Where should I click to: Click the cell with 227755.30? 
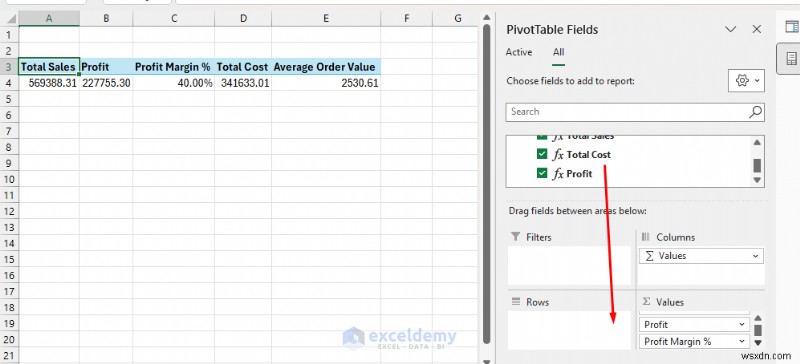point(106,83)
